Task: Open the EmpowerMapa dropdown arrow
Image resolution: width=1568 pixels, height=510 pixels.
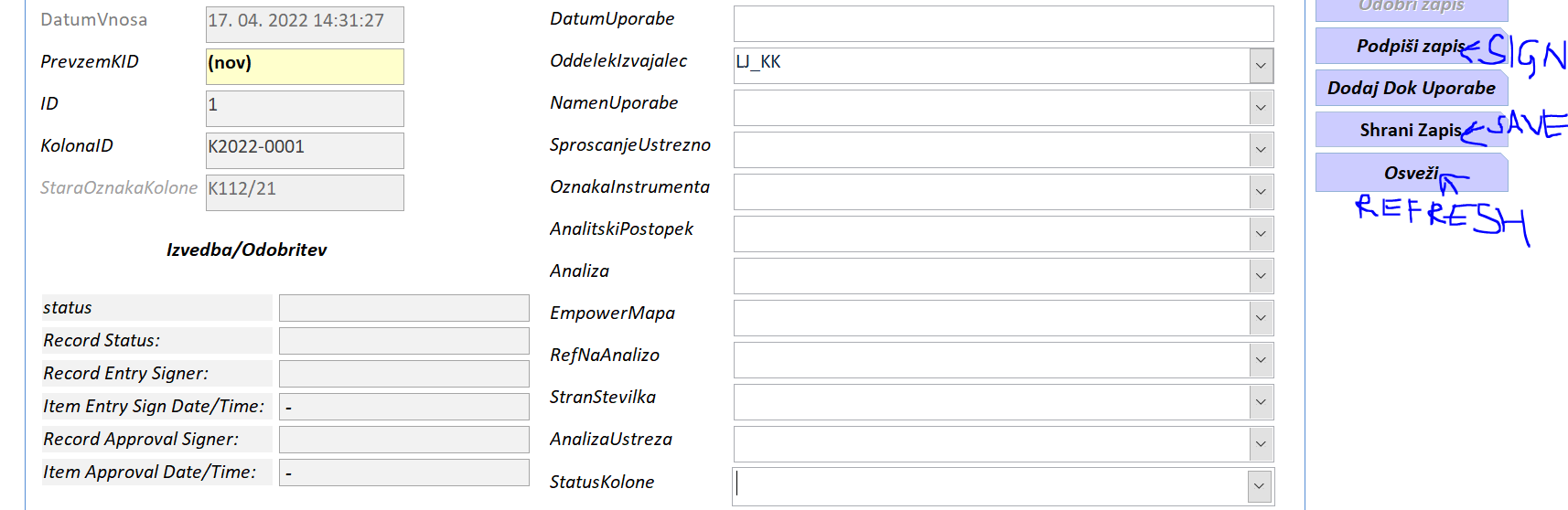Action: tap(1261, 318)
